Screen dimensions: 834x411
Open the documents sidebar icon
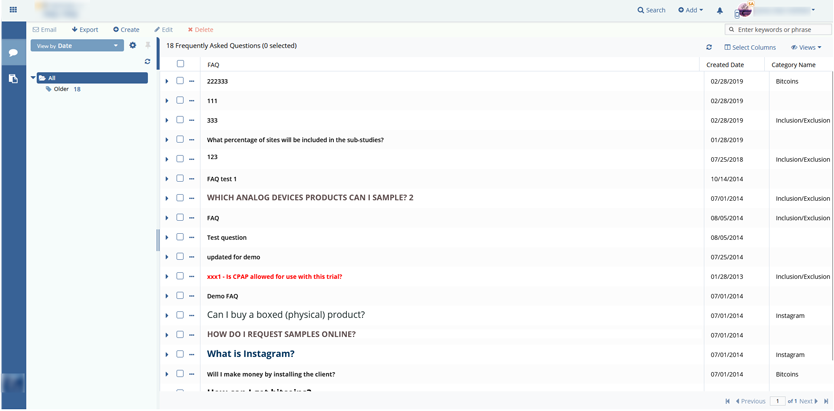[x=13, y=78]
